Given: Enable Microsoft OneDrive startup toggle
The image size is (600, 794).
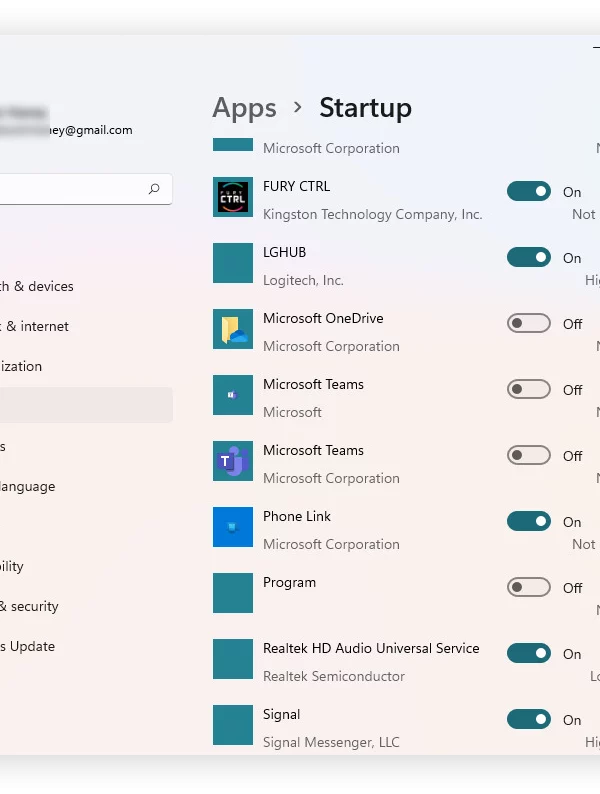Looking at the screenshot, I should pos(529,323).
